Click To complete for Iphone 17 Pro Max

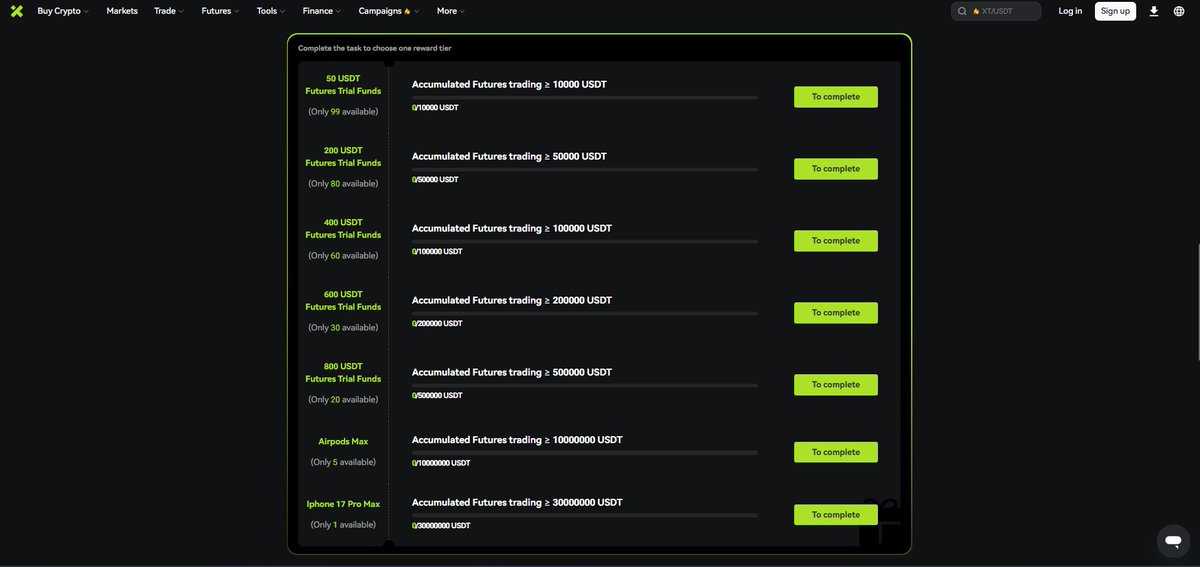coord(836,515)
